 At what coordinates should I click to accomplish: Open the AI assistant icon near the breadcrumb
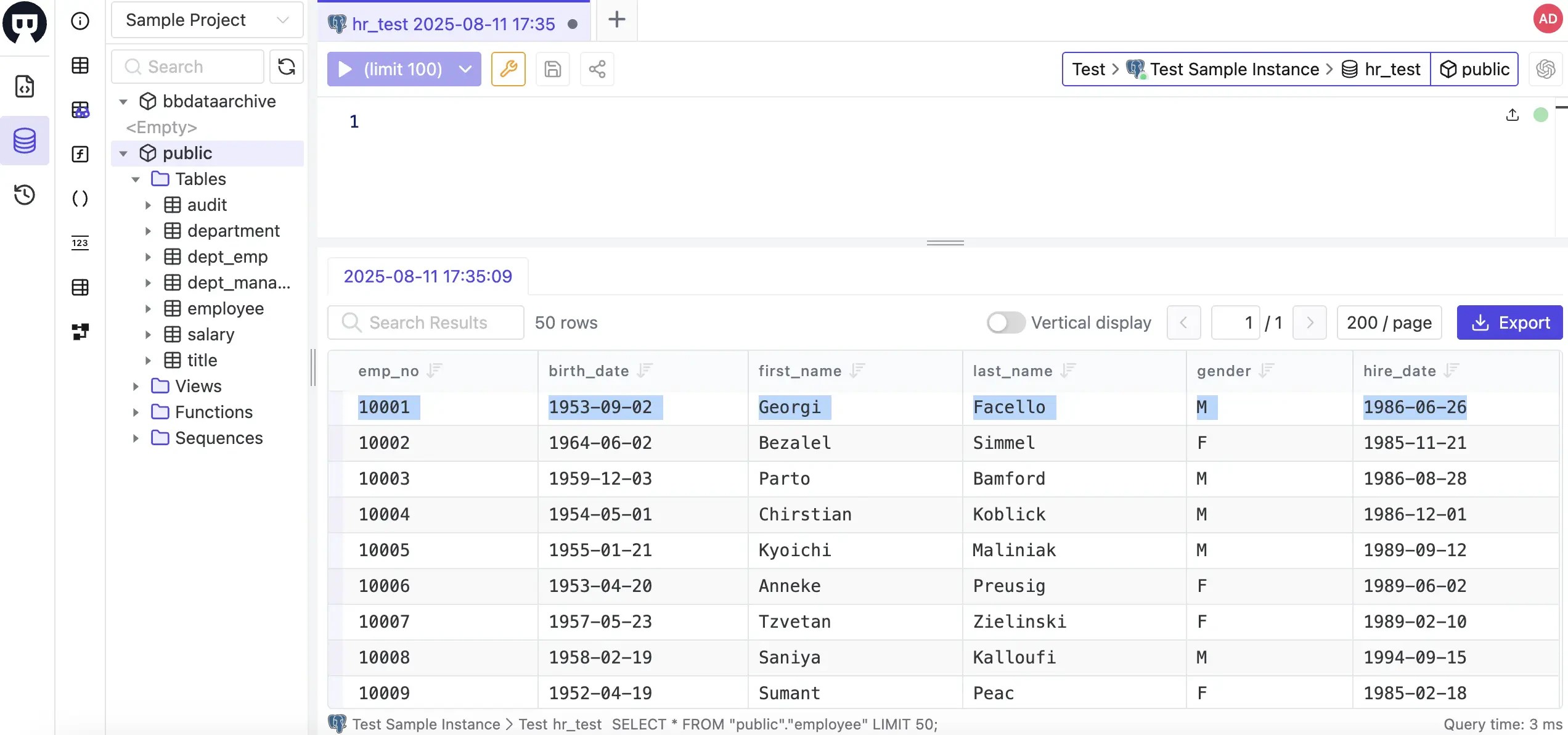tap(1546, 69)
